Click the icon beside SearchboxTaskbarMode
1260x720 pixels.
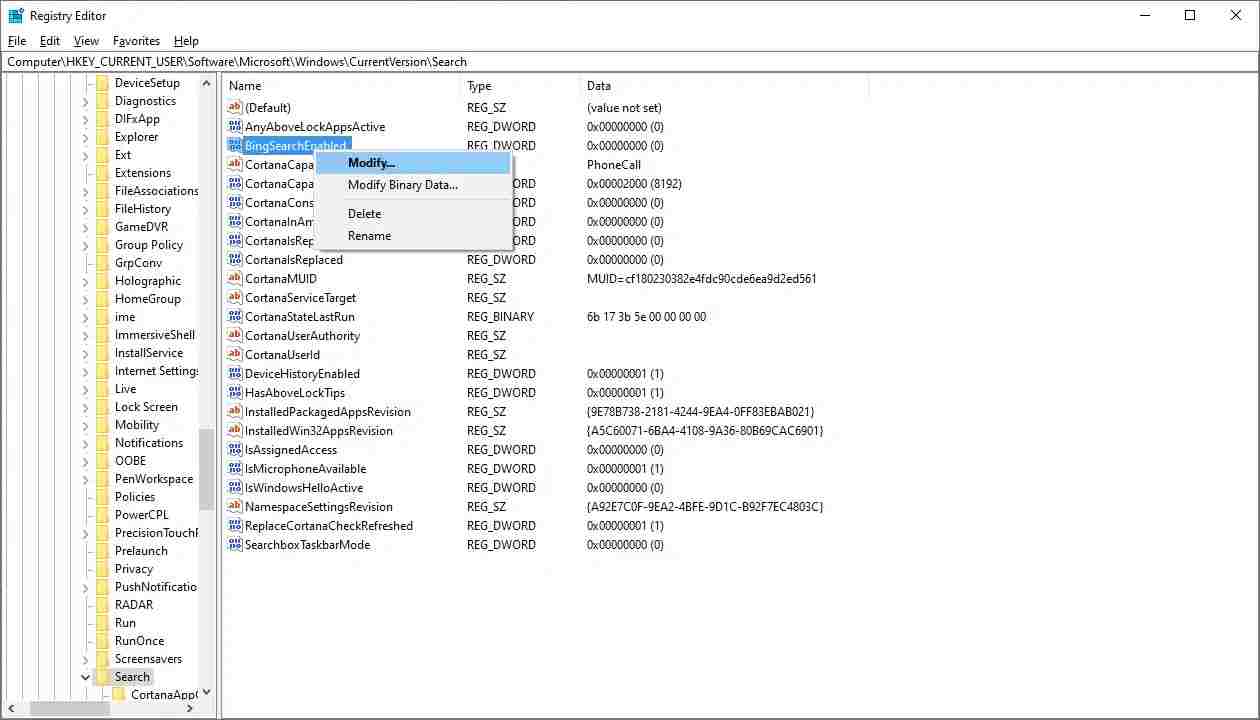coord(236,544)
